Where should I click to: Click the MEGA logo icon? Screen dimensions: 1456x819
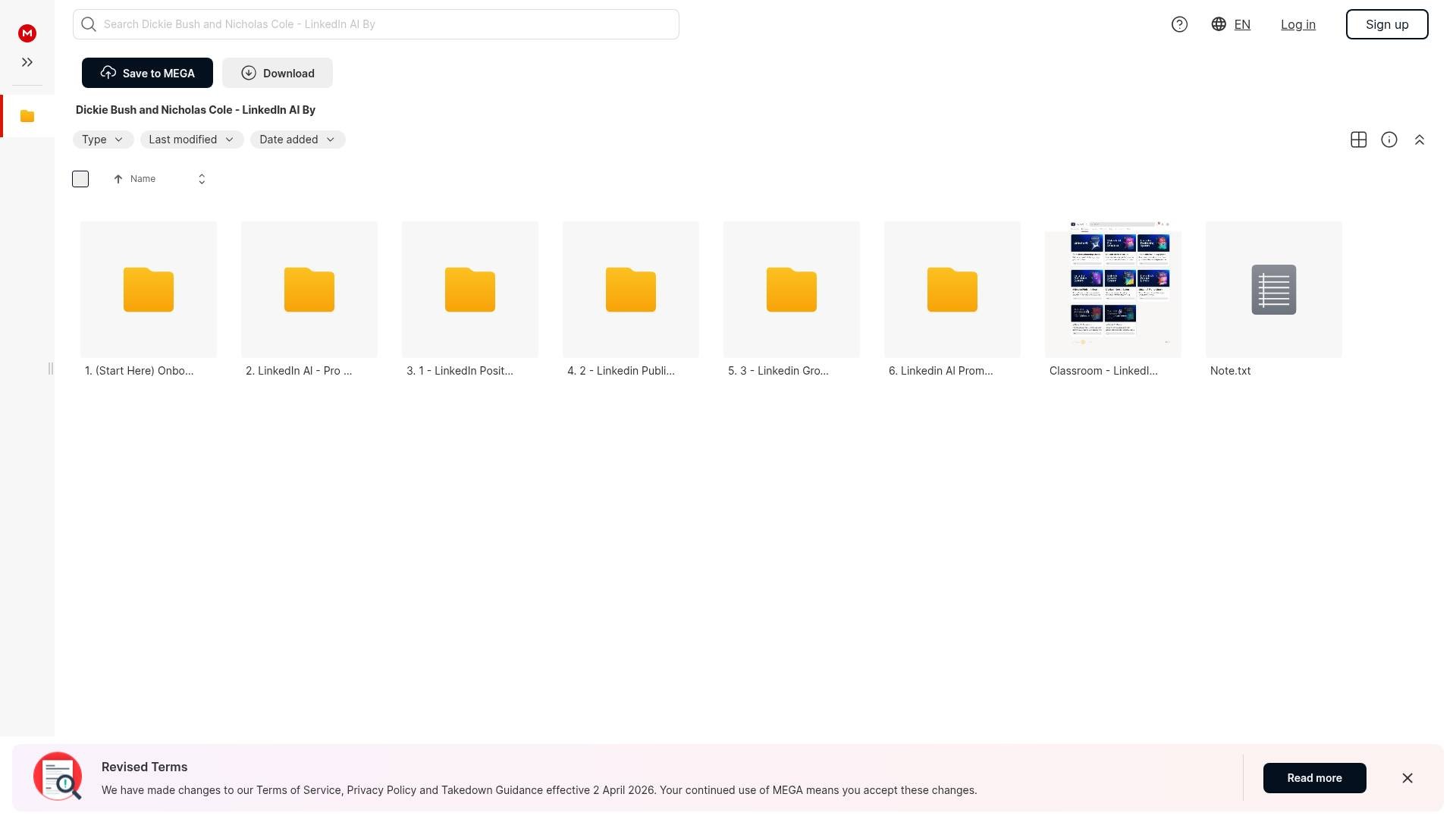click(27, 33)
